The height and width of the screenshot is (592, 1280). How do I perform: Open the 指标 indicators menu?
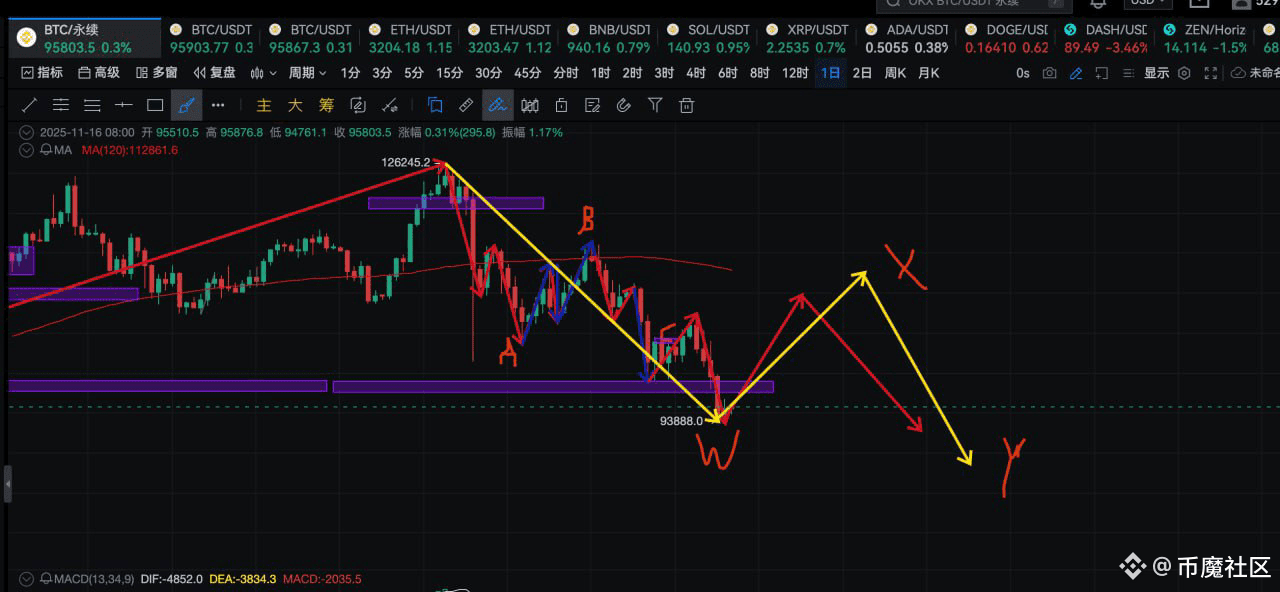tap(42, 72)
